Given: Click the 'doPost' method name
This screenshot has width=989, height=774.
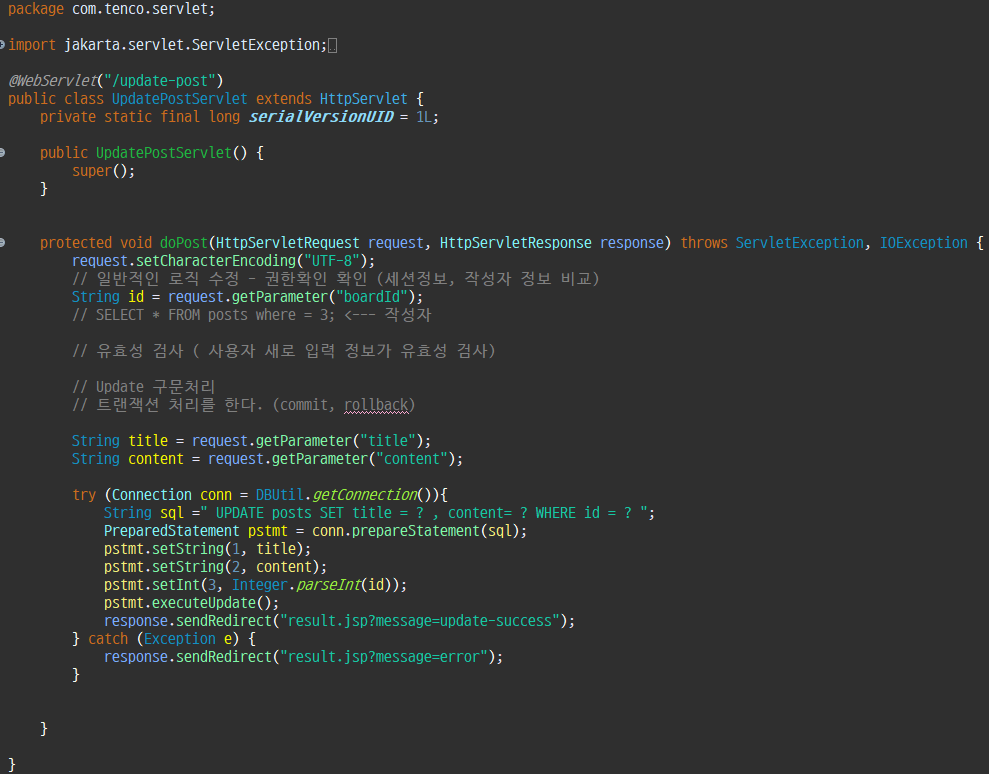Looking at the screenshot, I should click(184, 243).
